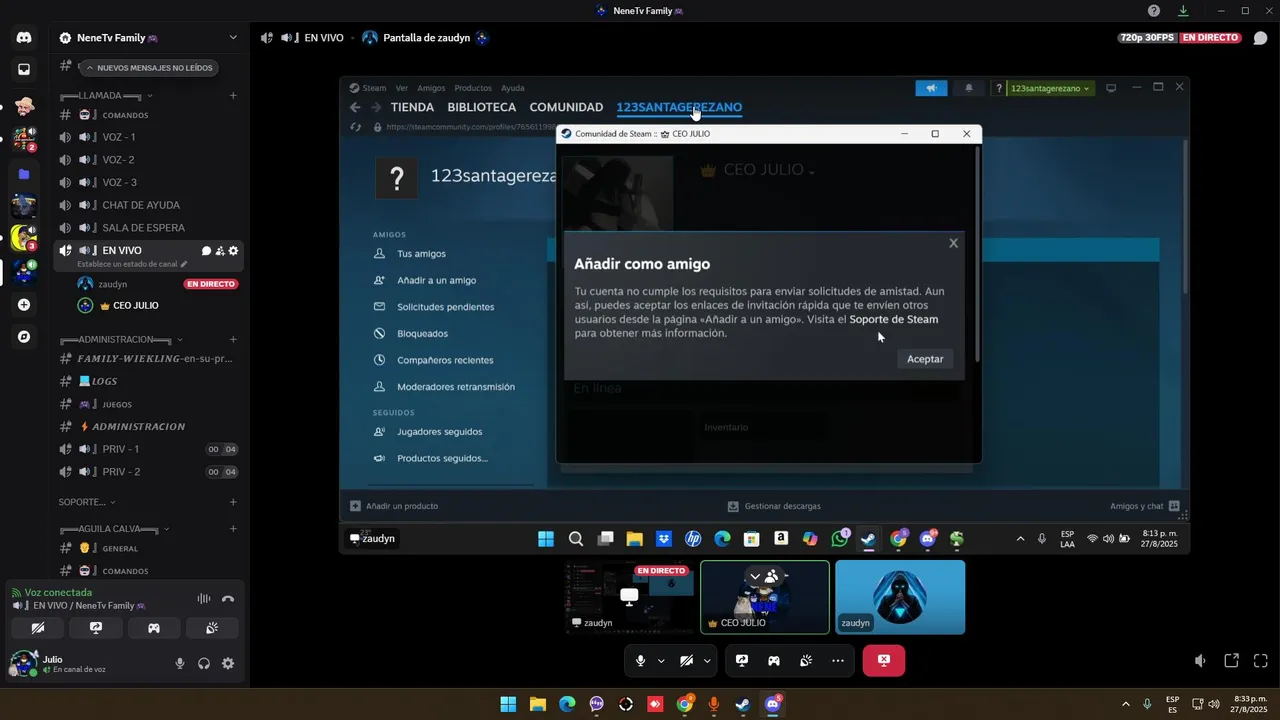
Task: Open microphone options arrow in stream controls
Action: tap(661, 661)
